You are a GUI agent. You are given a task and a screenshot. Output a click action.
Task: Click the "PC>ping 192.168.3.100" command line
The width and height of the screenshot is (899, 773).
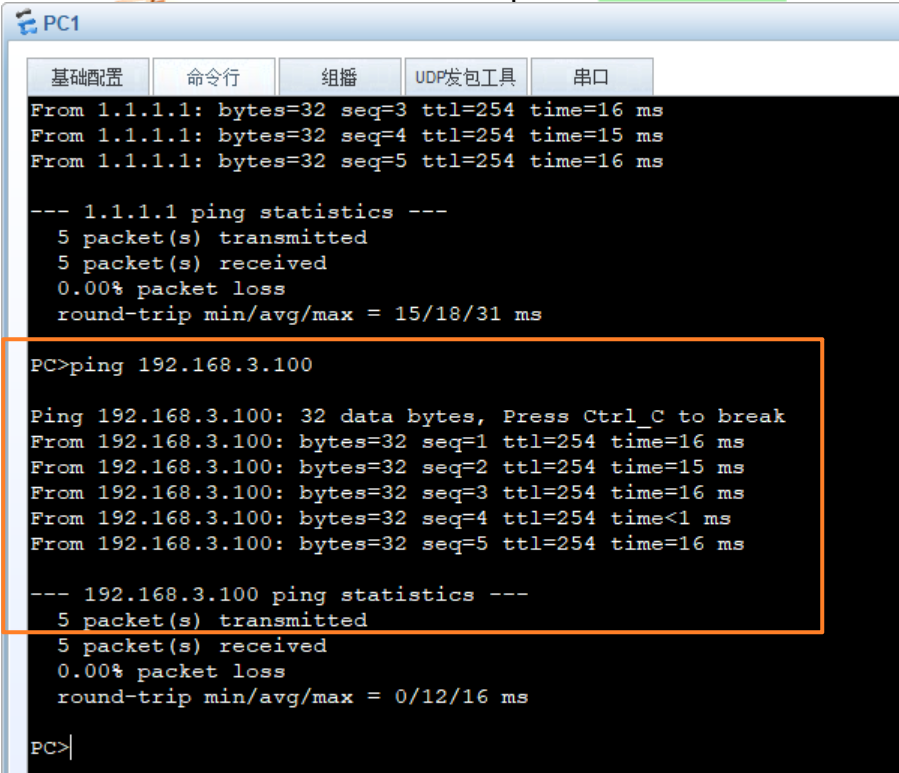pos(171,365)
